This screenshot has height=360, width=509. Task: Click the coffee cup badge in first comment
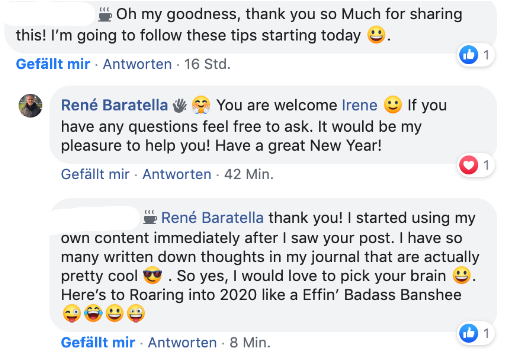coord(105,15)
